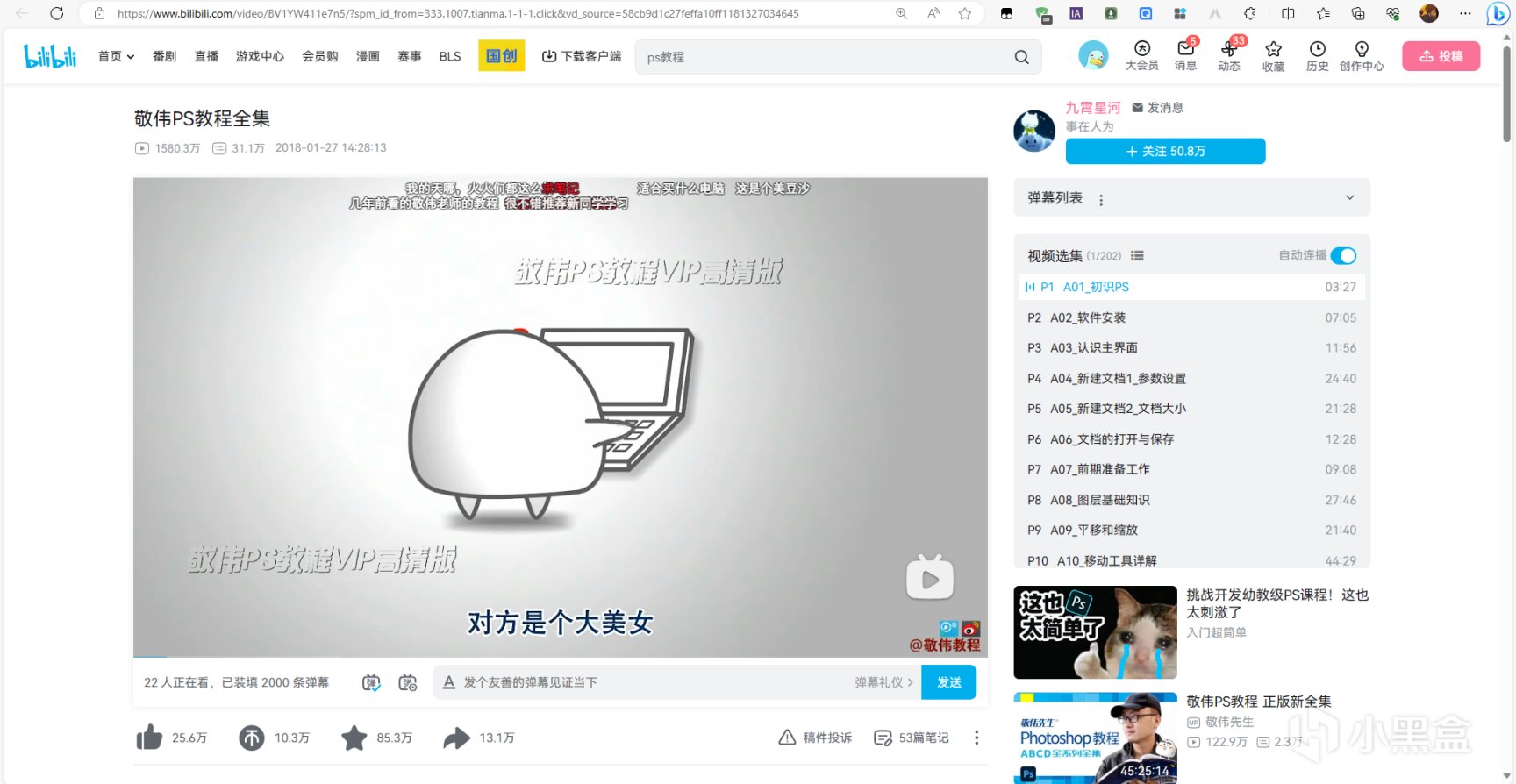Open 会员购 in header
The width and height of the screenshot is (1516, 784).
[320, 56]
